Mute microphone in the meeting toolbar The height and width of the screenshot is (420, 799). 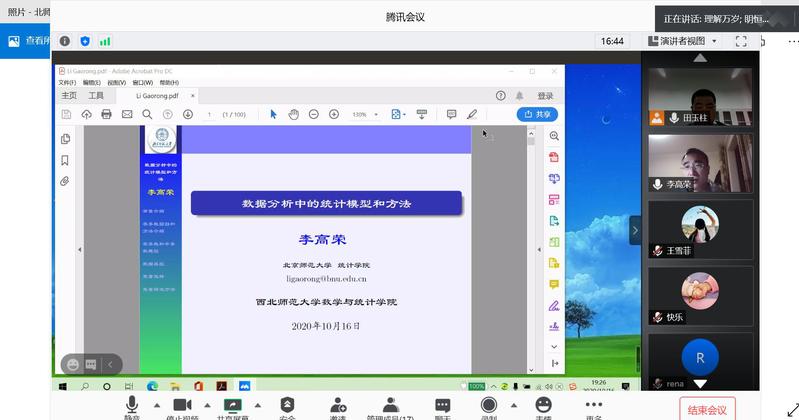point(132,405)
